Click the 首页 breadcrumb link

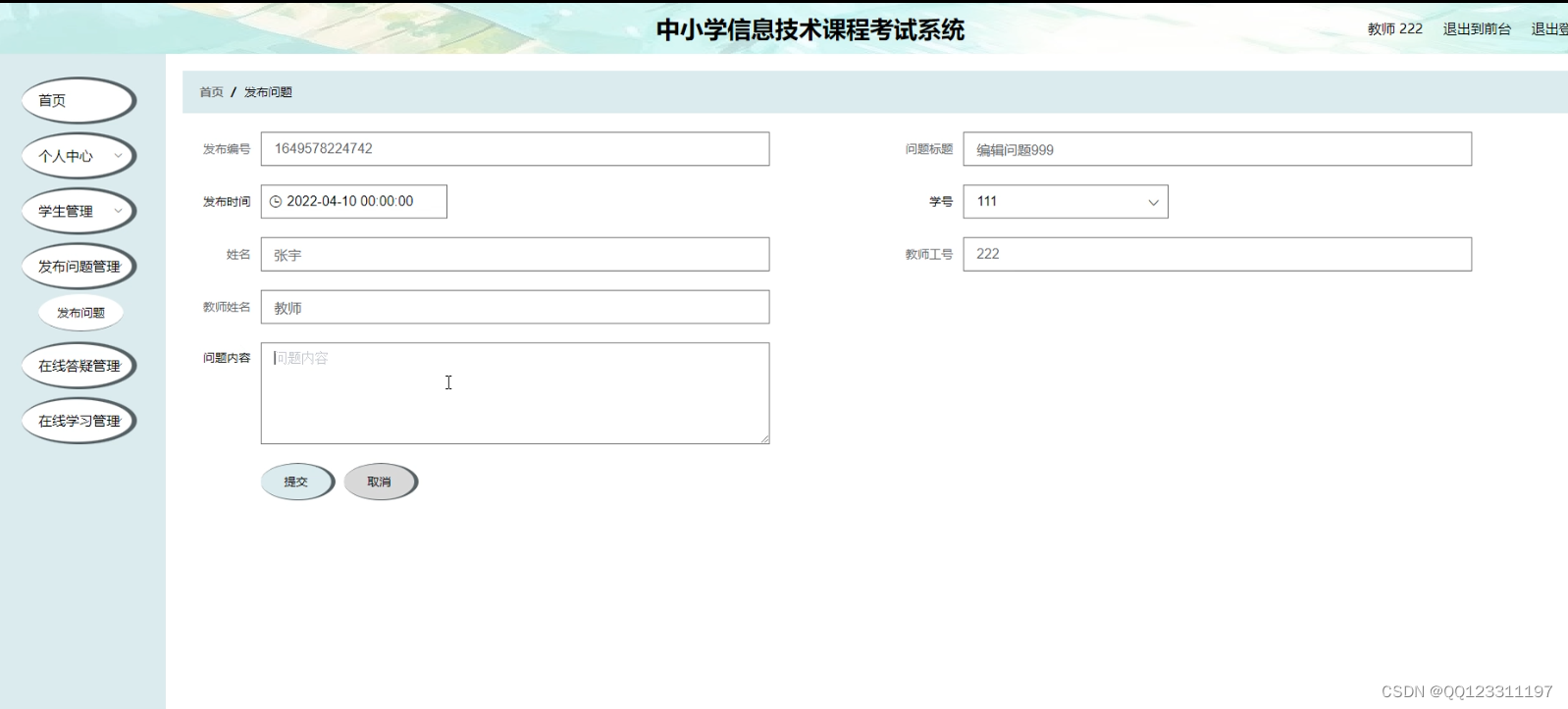[212, 92]
